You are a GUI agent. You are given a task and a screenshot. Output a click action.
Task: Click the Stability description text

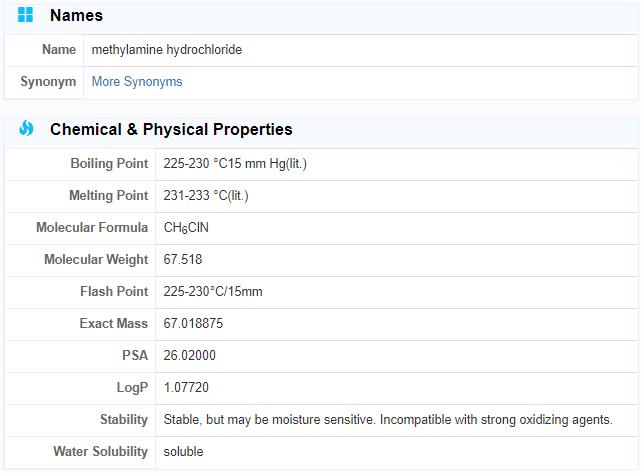(x=388, y=420)
